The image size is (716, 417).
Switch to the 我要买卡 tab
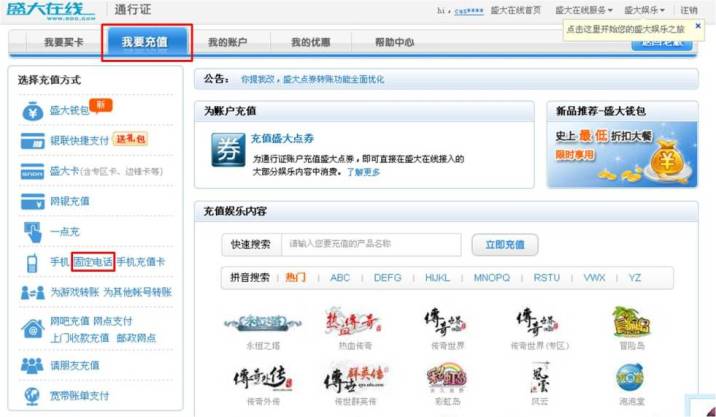63,42
